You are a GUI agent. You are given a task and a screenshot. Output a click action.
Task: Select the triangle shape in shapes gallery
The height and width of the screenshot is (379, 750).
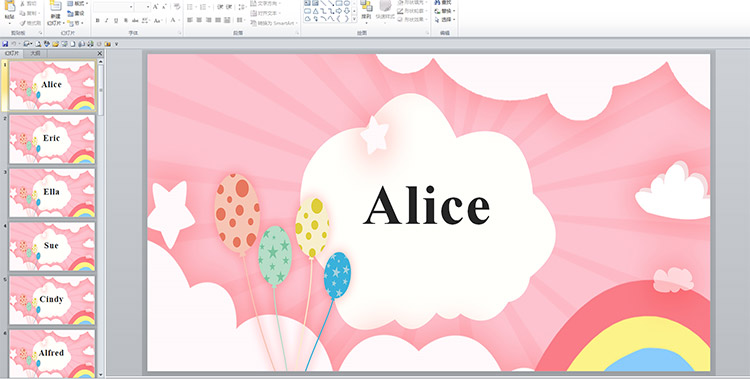pos(315,11)
